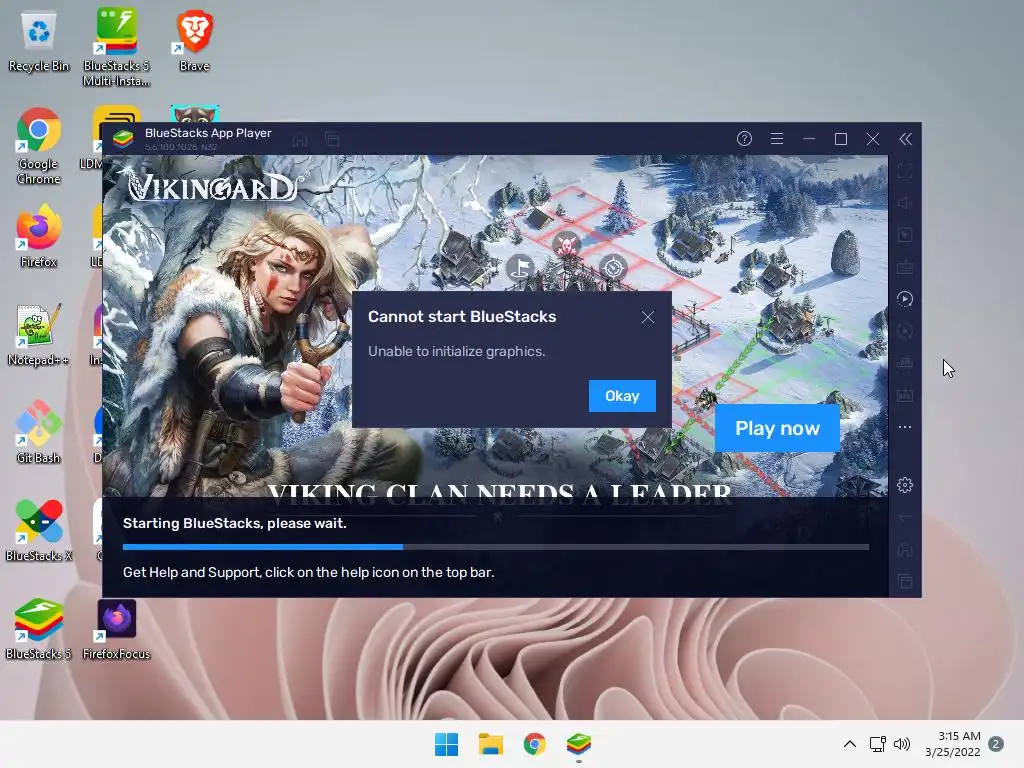The width and height of the screenshot is (1024, 768).
Task: Click the 'Unable to initialize graphics.' message
Action: pyautogui.click(x=456, y=351)
